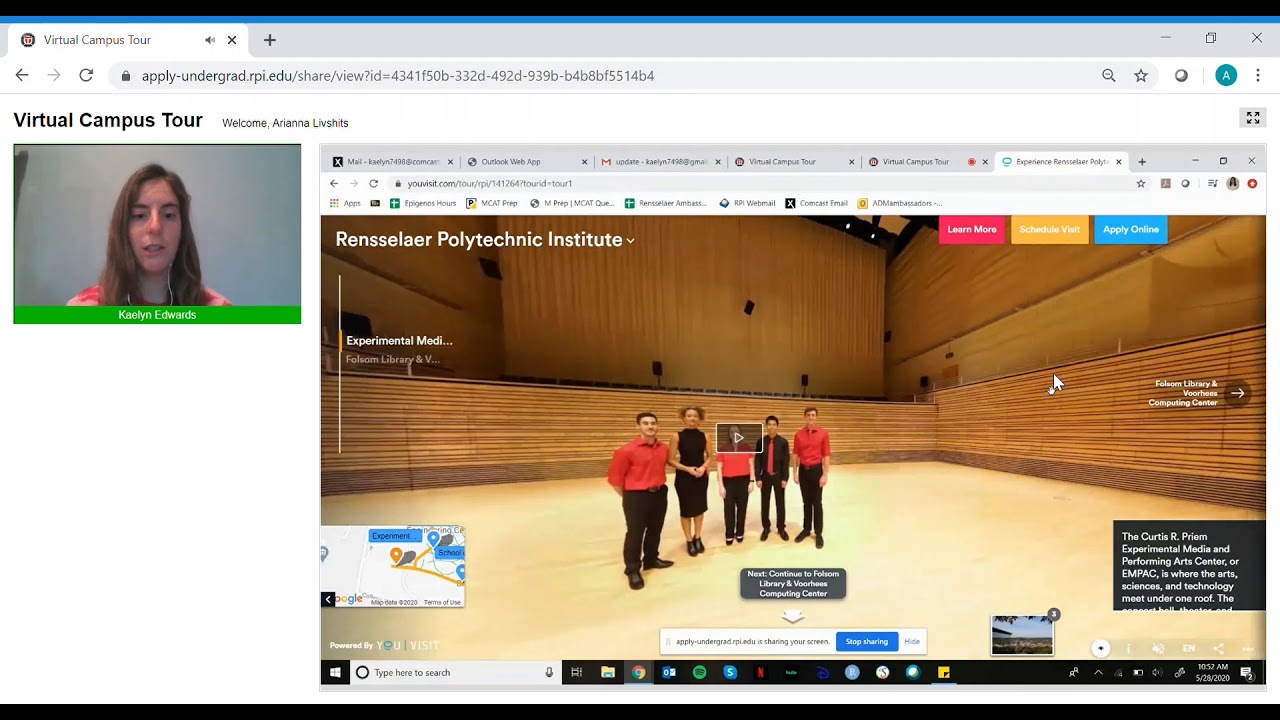Go back in the shared browser
The height and width of the screenshot is (720, 1280).
tap(334, 183)
